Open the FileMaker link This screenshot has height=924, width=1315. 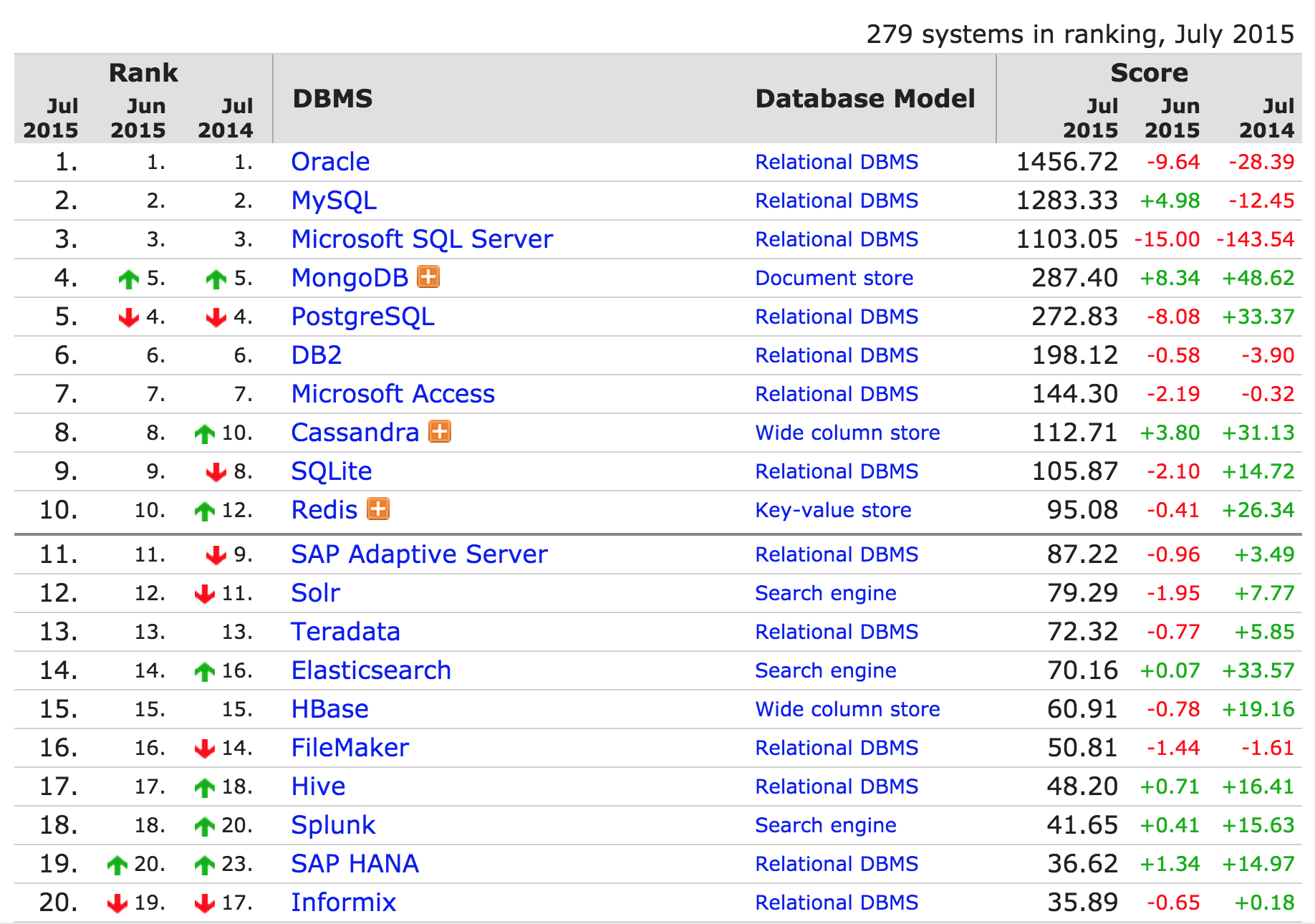click(350, 748)
